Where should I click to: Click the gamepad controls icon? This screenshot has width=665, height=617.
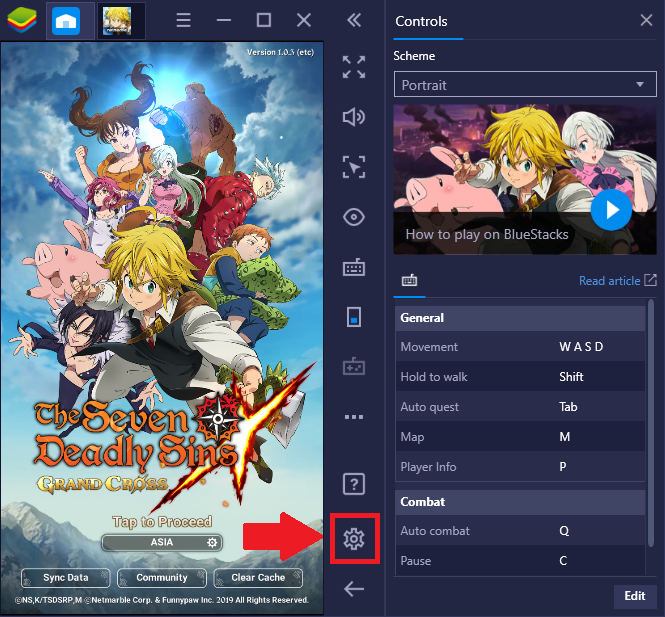tap(354, 366)
